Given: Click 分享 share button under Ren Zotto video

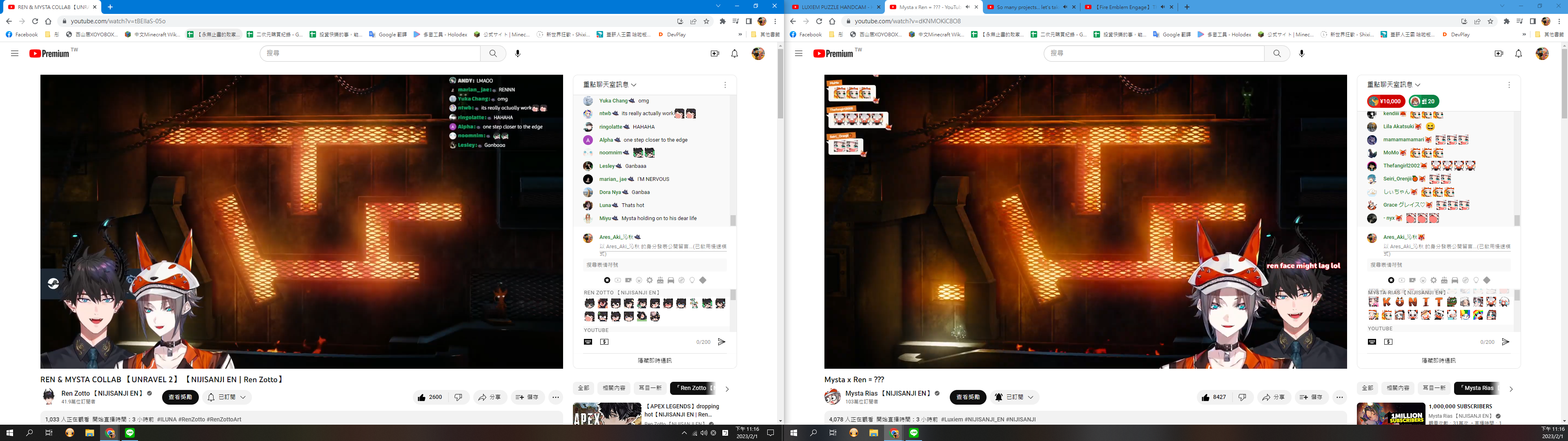Looking at the screenshot, I should click(490, 397).
